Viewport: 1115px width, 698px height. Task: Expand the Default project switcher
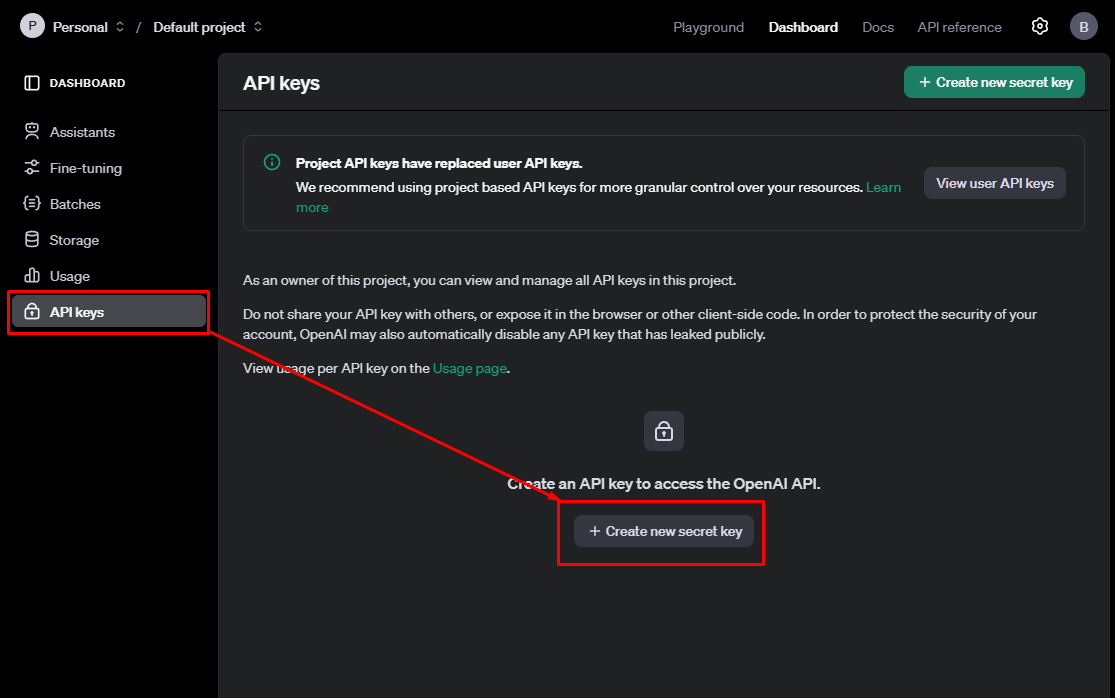tap(257, 26)
